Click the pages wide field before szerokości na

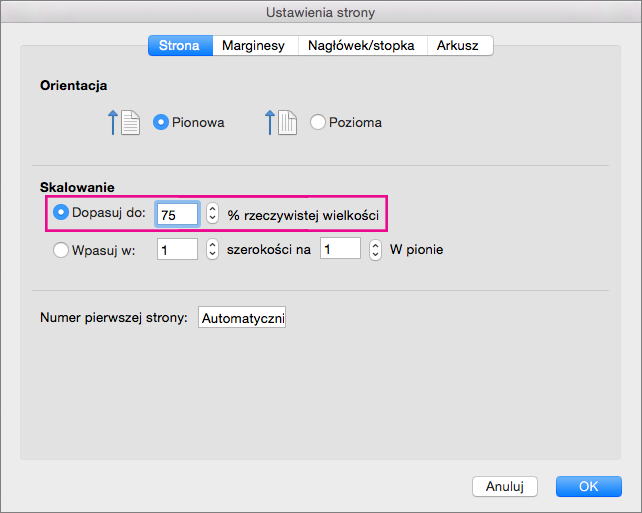click(x=177, y=249)
